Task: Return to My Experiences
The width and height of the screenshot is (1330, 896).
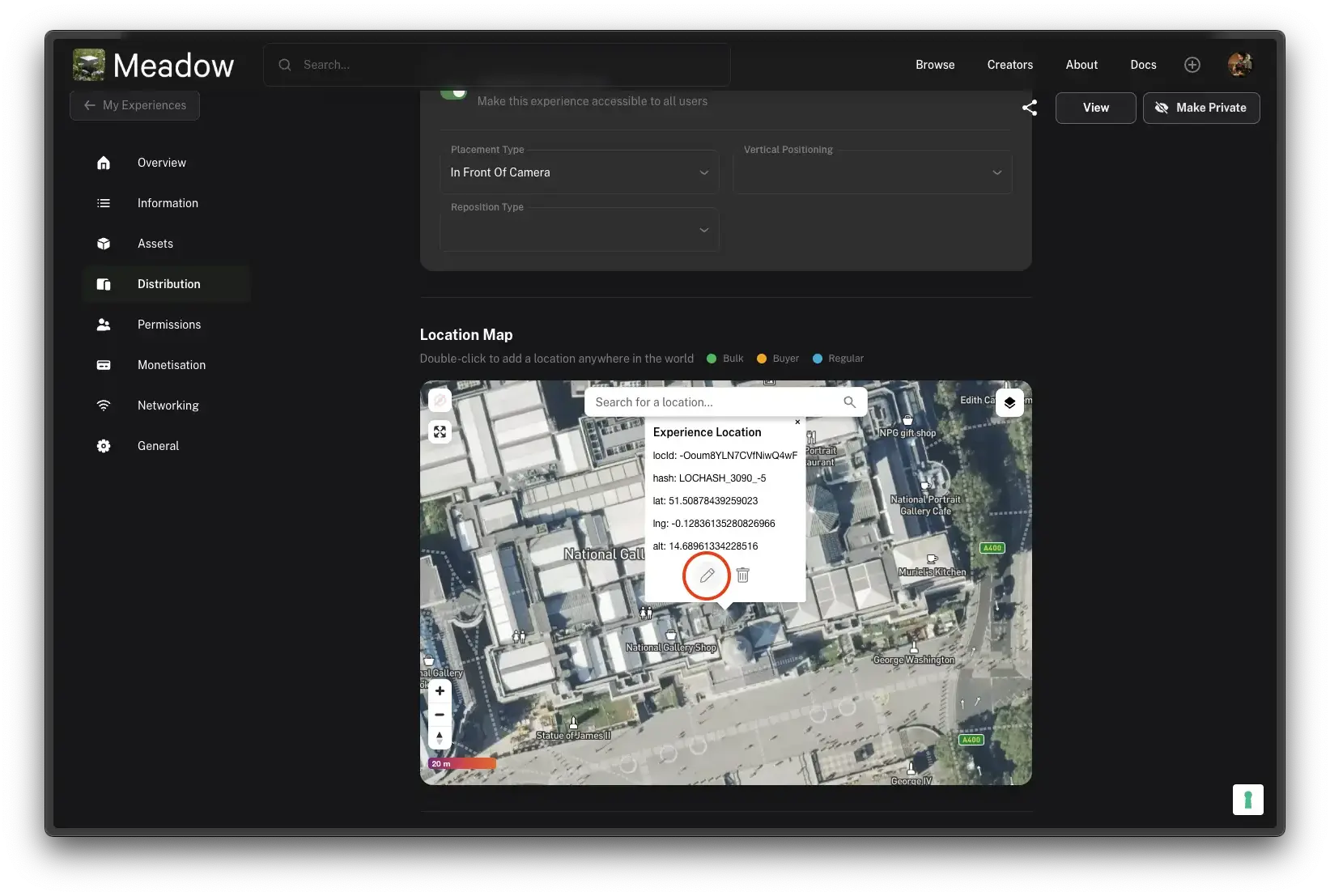Action: [x=135, y=105]
